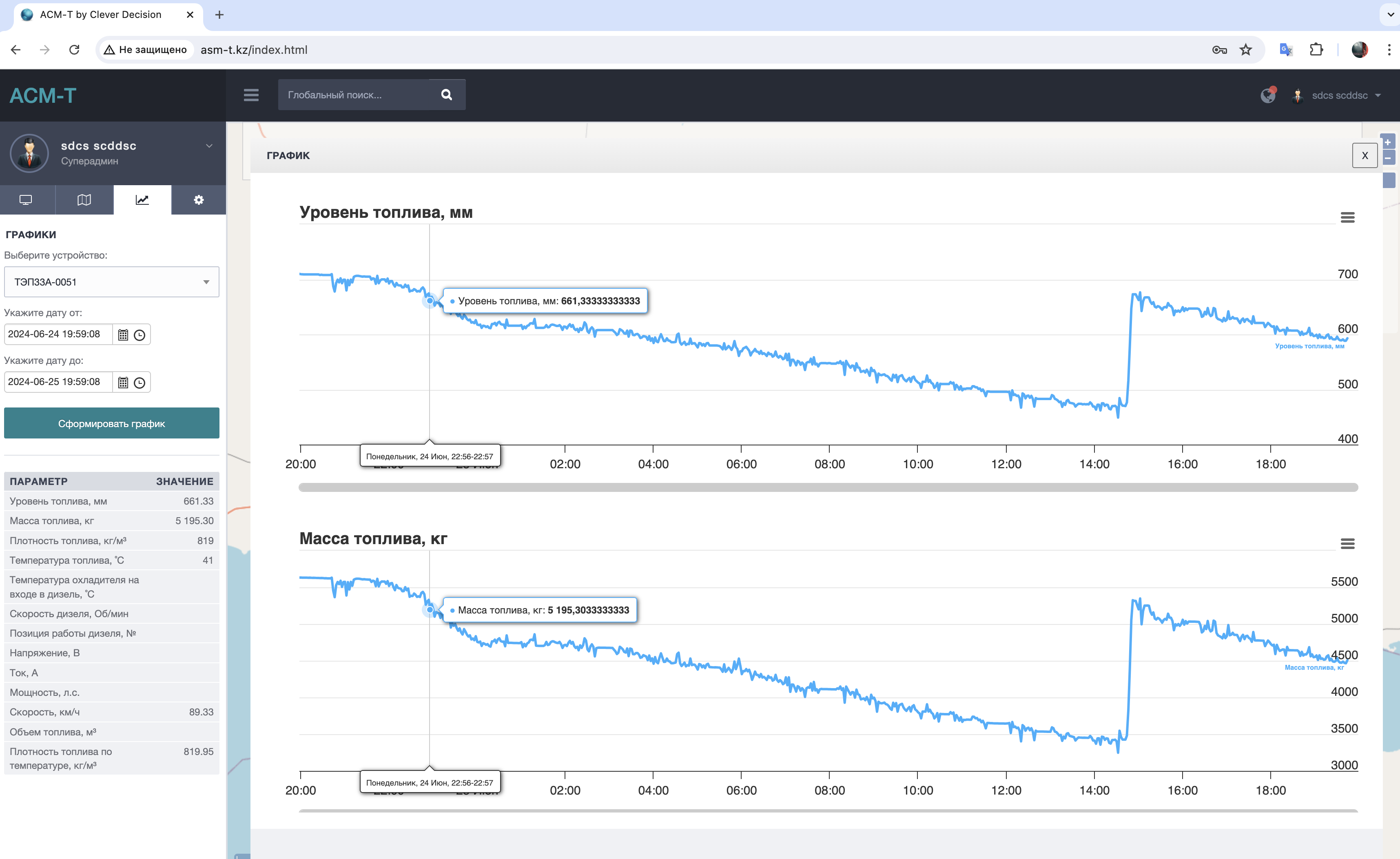Toggle the Масса топлива series legend
1400x859 pixels.
point(1314,668)
